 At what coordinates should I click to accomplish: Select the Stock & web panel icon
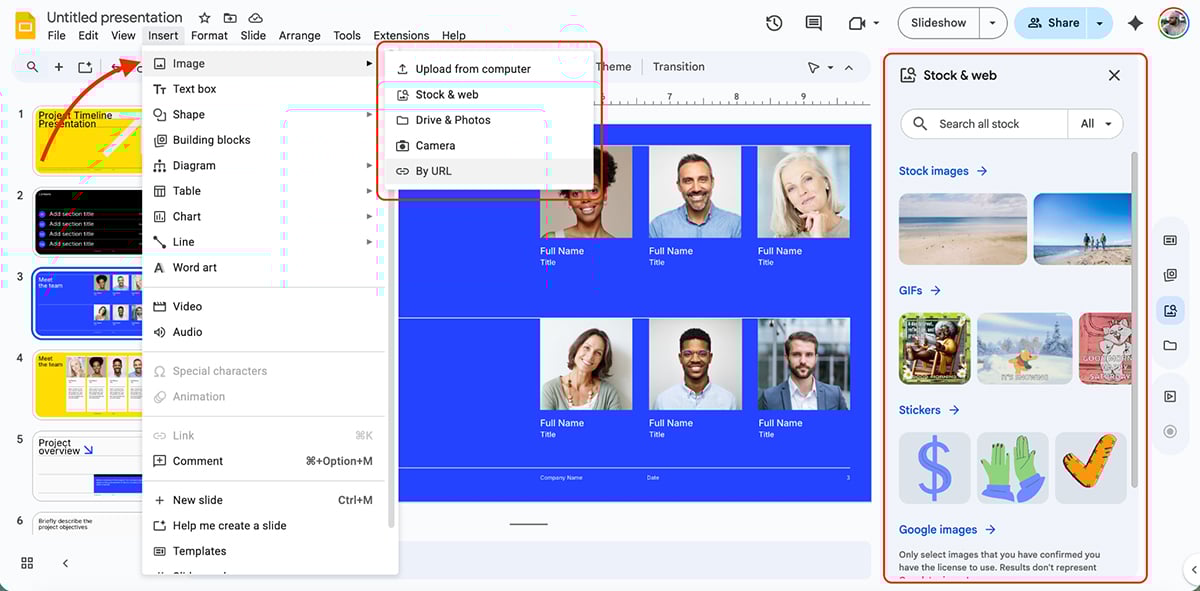pyautogui.click(x=1170, y=310)
